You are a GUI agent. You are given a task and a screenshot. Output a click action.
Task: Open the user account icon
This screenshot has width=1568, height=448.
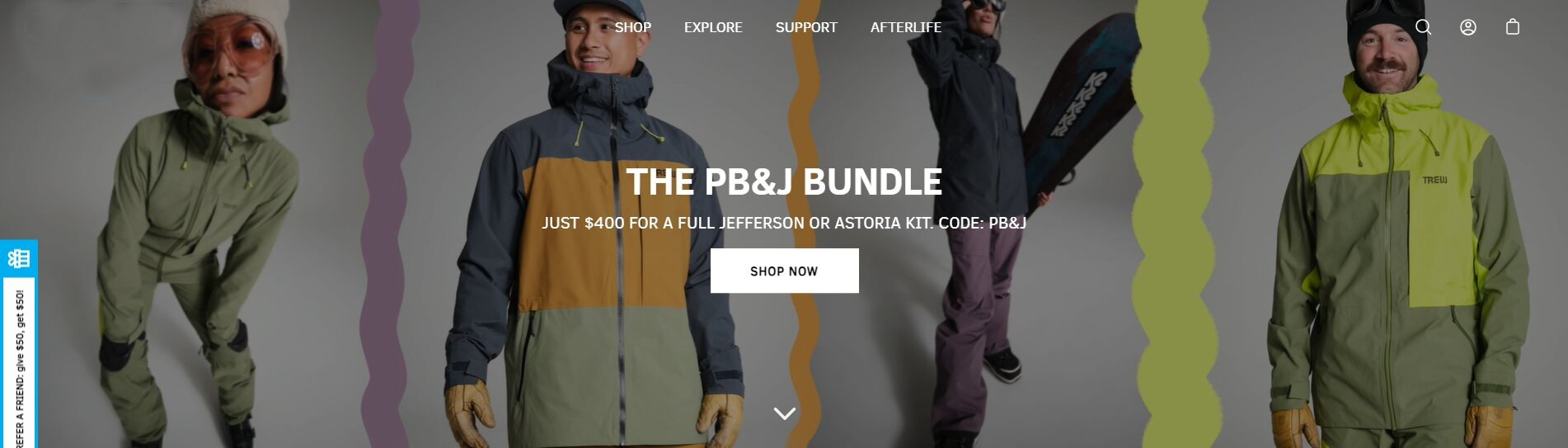pos(1468,27)
